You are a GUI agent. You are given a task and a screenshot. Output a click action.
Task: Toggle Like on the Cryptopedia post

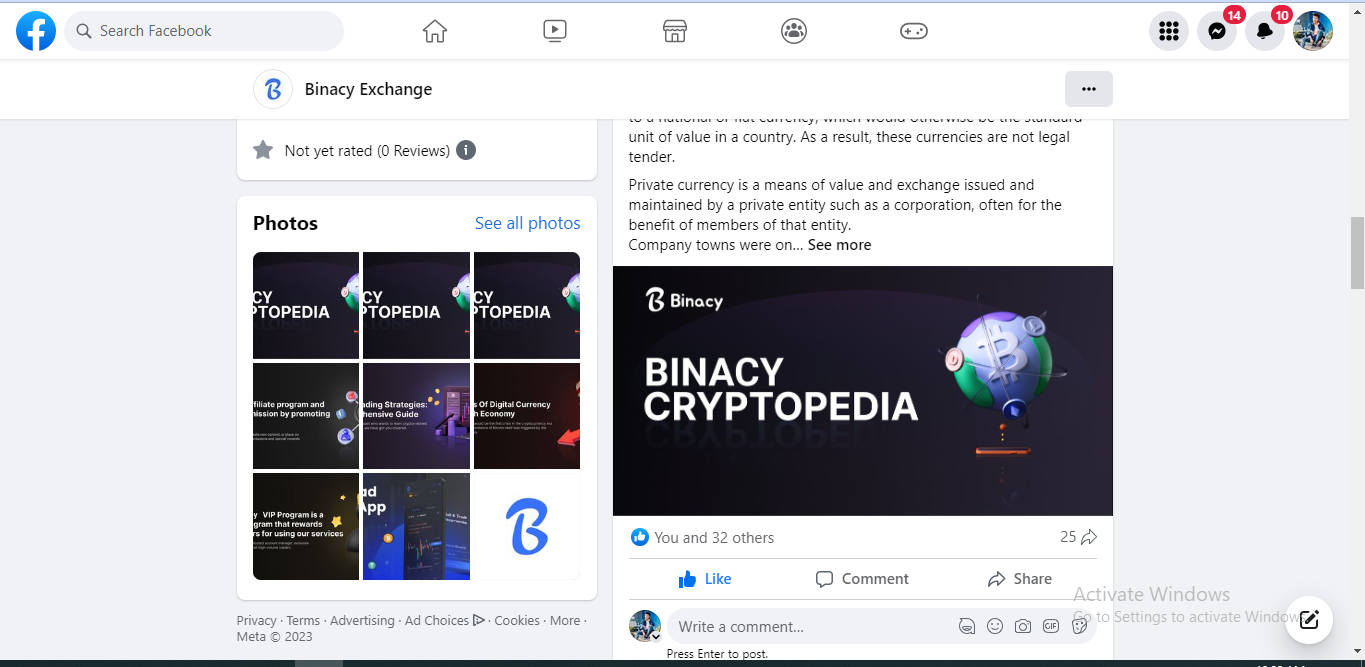click(x=705, y=579)
